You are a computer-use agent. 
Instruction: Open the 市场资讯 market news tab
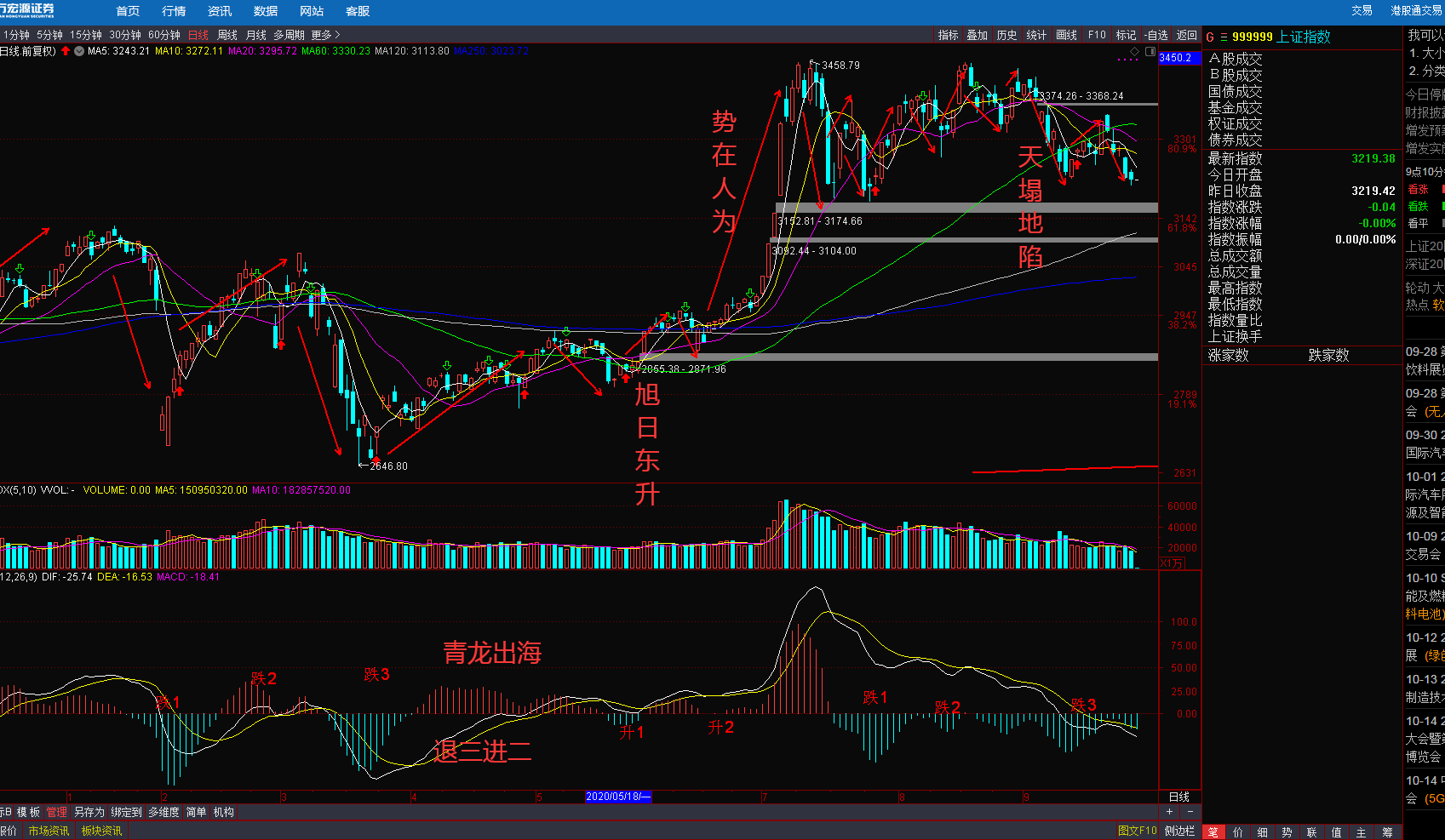coord(49,831)
